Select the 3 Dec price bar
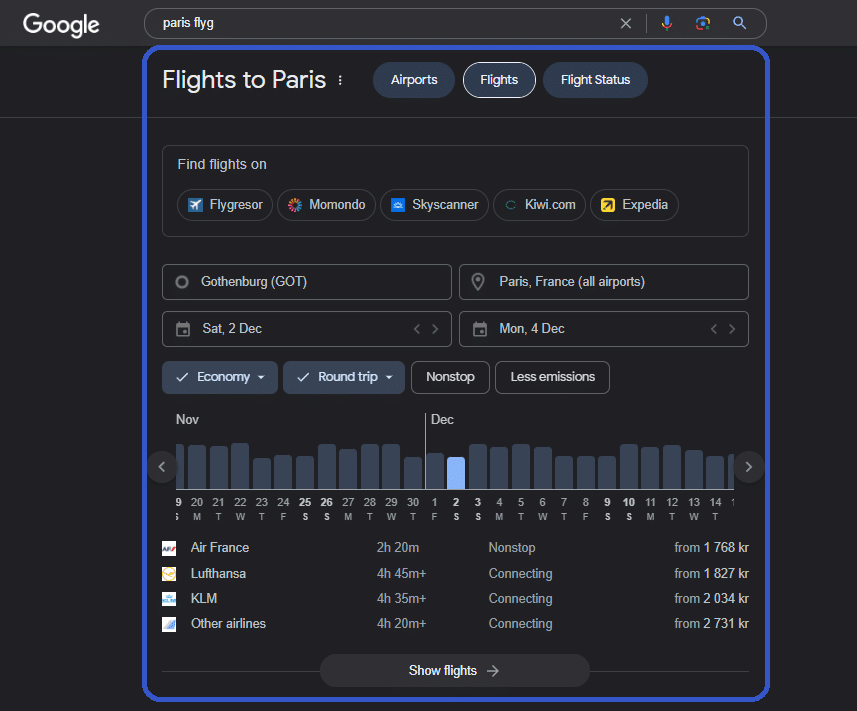The height and width of the screenshot is (711, 857). (478, 466)
